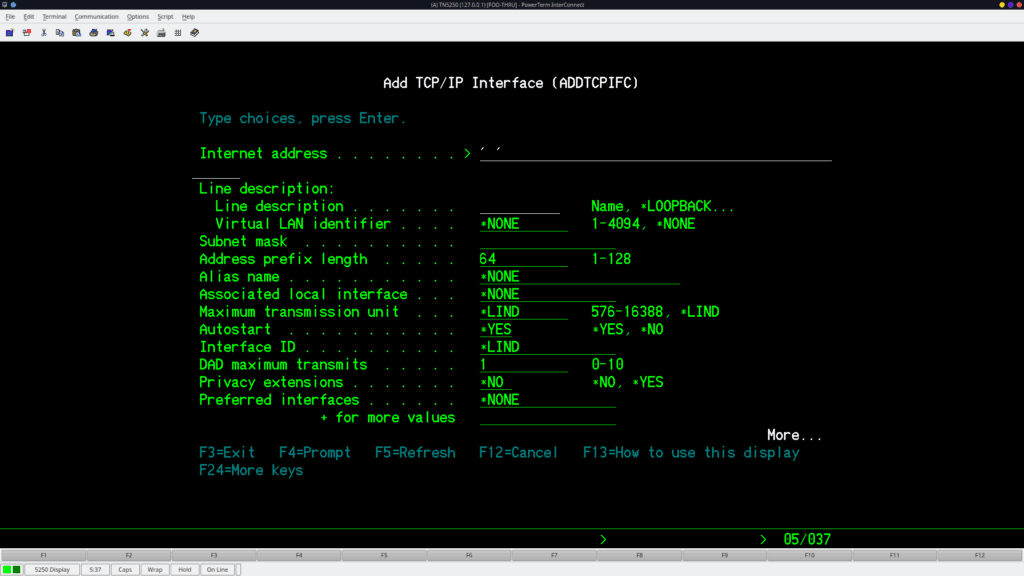Click the F12=Cancel hotspot text

(x=519, y=453)
